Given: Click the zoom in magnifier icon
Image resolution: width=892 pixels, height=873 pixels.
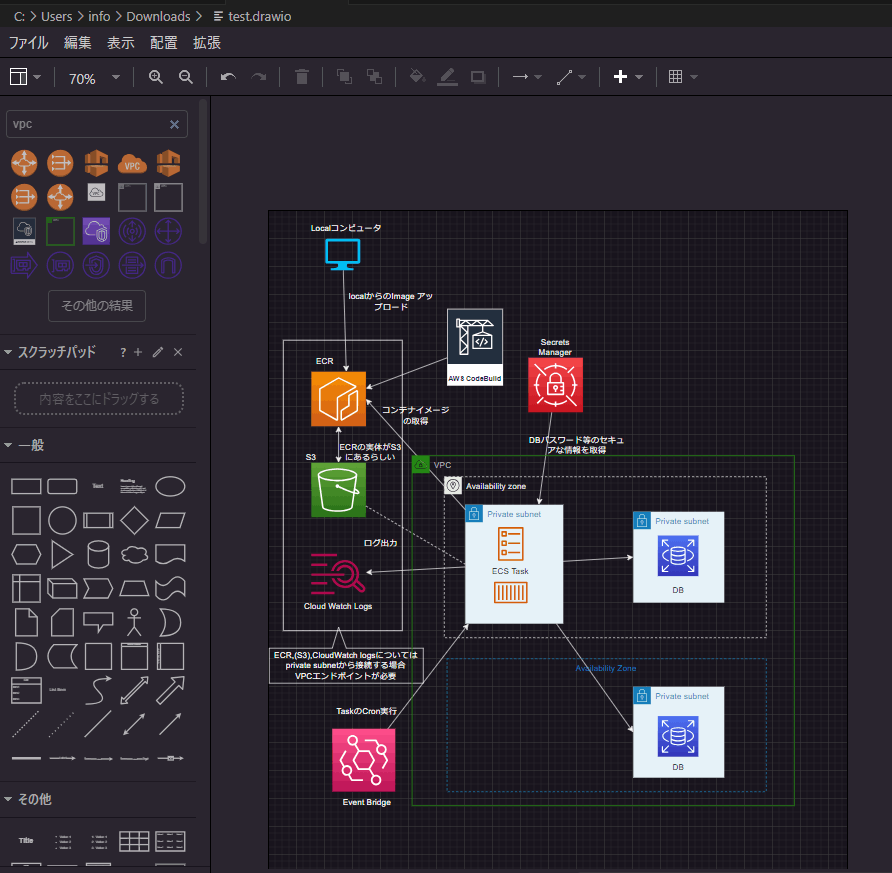Looking at the screenshot, I should pos(155,77).
